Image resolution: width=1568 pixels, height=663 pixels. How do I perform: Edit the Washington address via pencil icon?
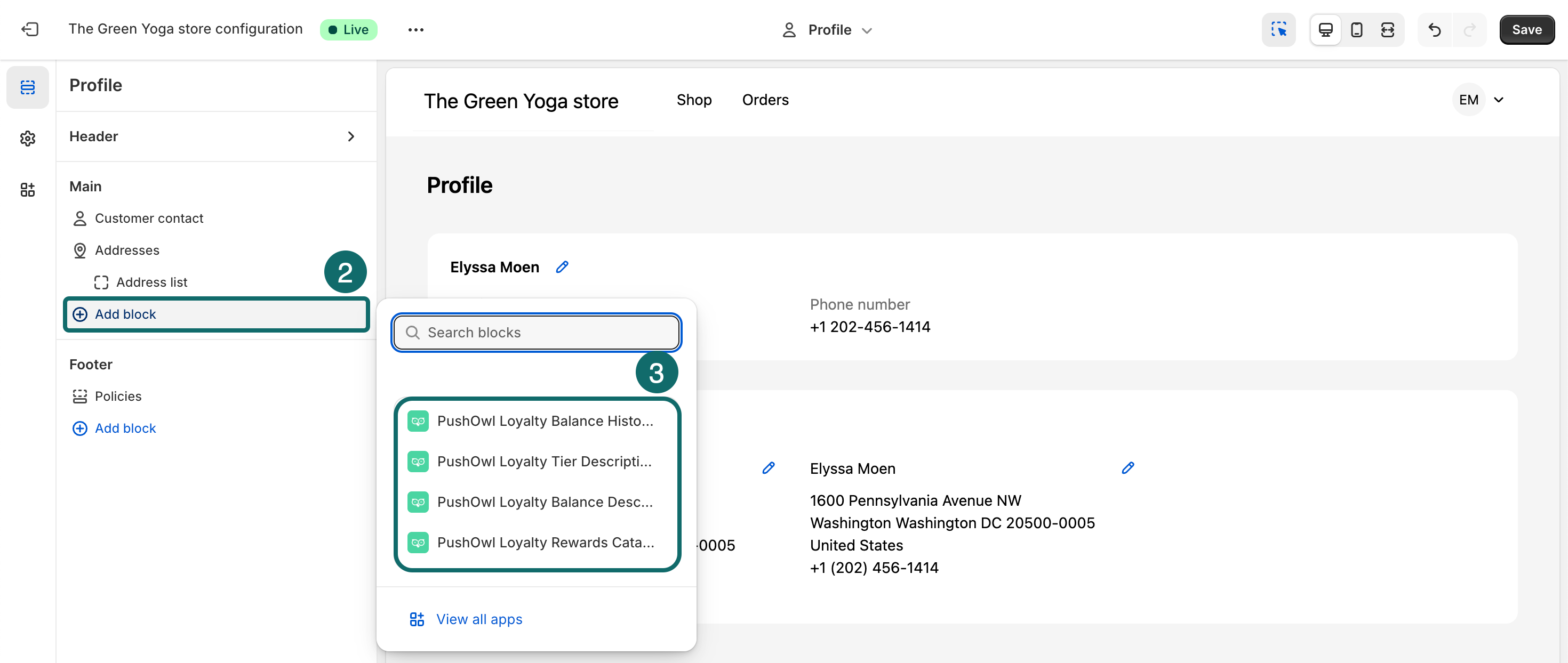pyautogui.click(x=1129, y=468)
